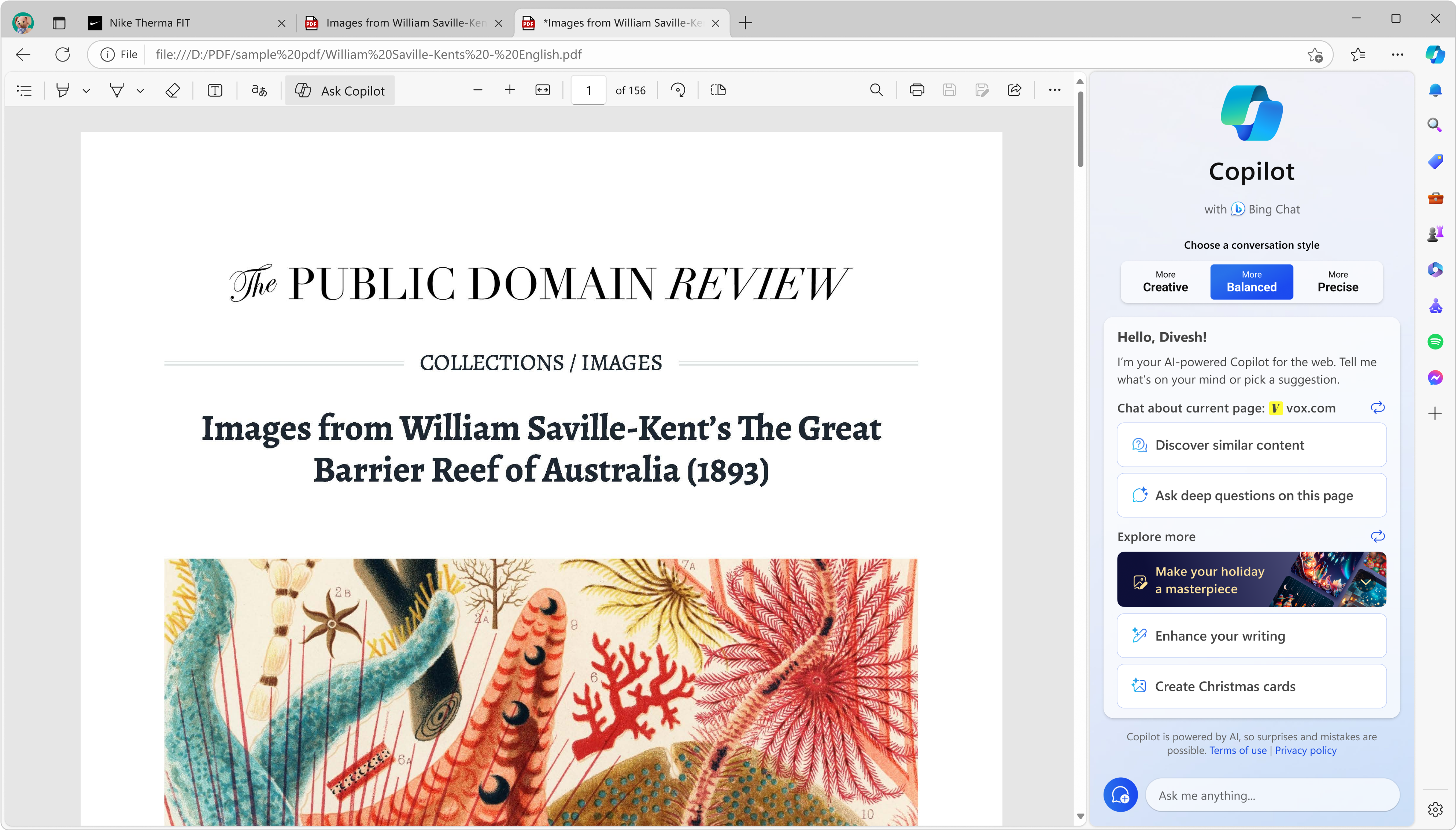Open PDF toolbar more options menu
The height and width of the screenshot is (830, 1456).
click(x=1055, y=90)
